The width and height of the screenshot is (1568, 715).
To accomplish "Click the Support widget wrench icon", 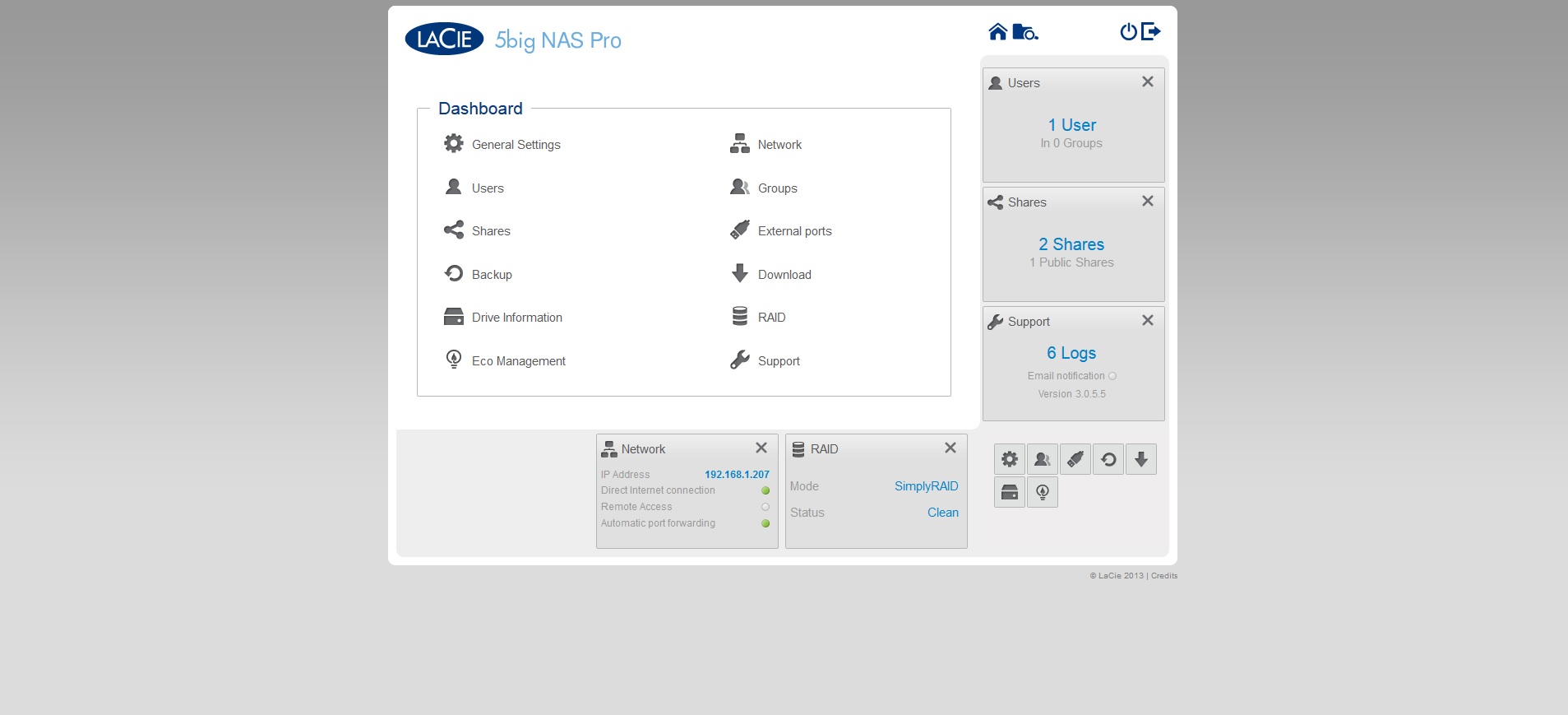I will point(996,322).
